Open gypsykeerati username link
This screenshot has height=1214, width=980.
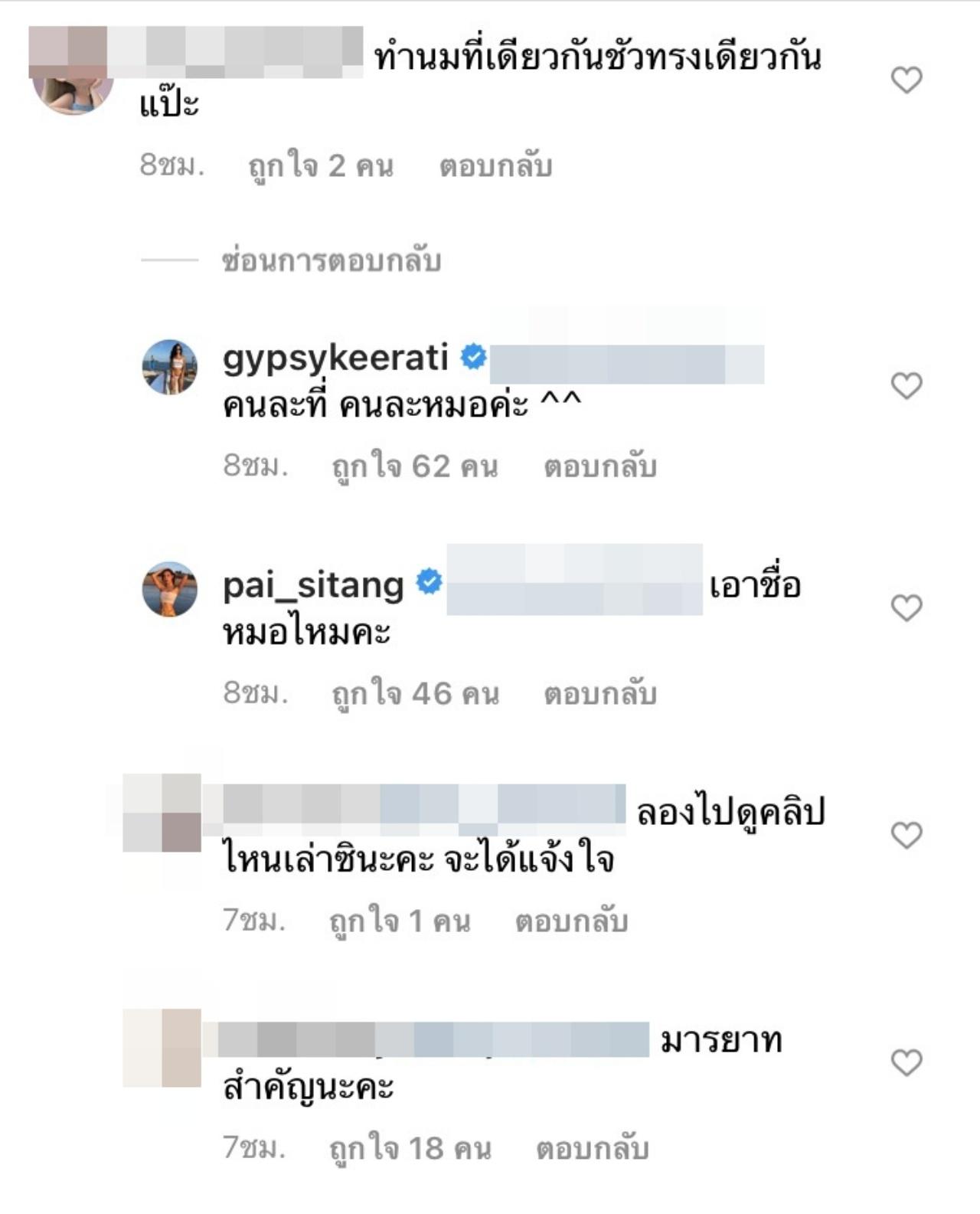(x=335, y=358)
